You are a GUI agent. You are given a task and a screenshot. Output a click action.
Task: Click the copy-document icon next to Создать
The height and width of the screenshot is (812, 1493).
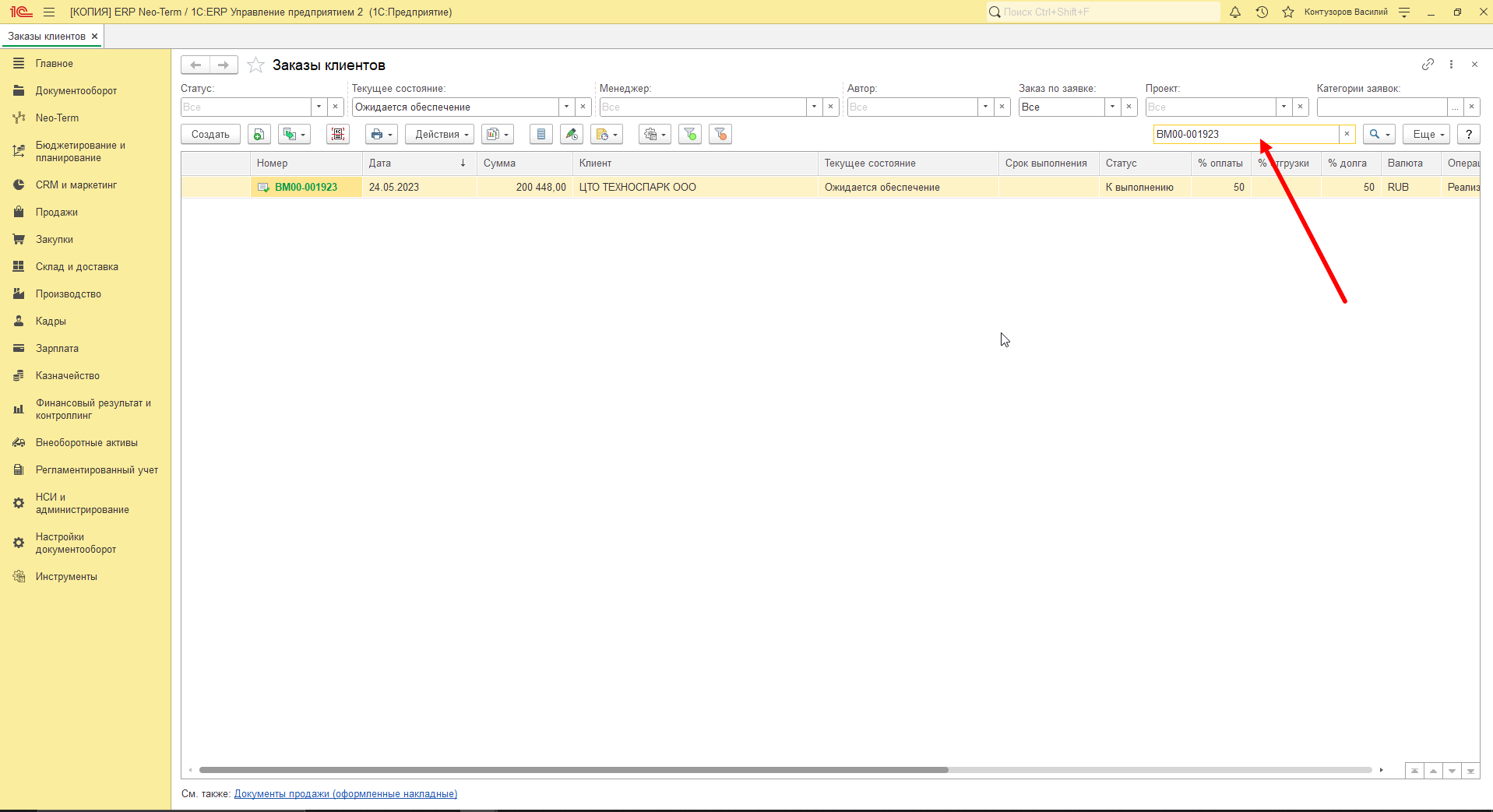click(259, 134)
